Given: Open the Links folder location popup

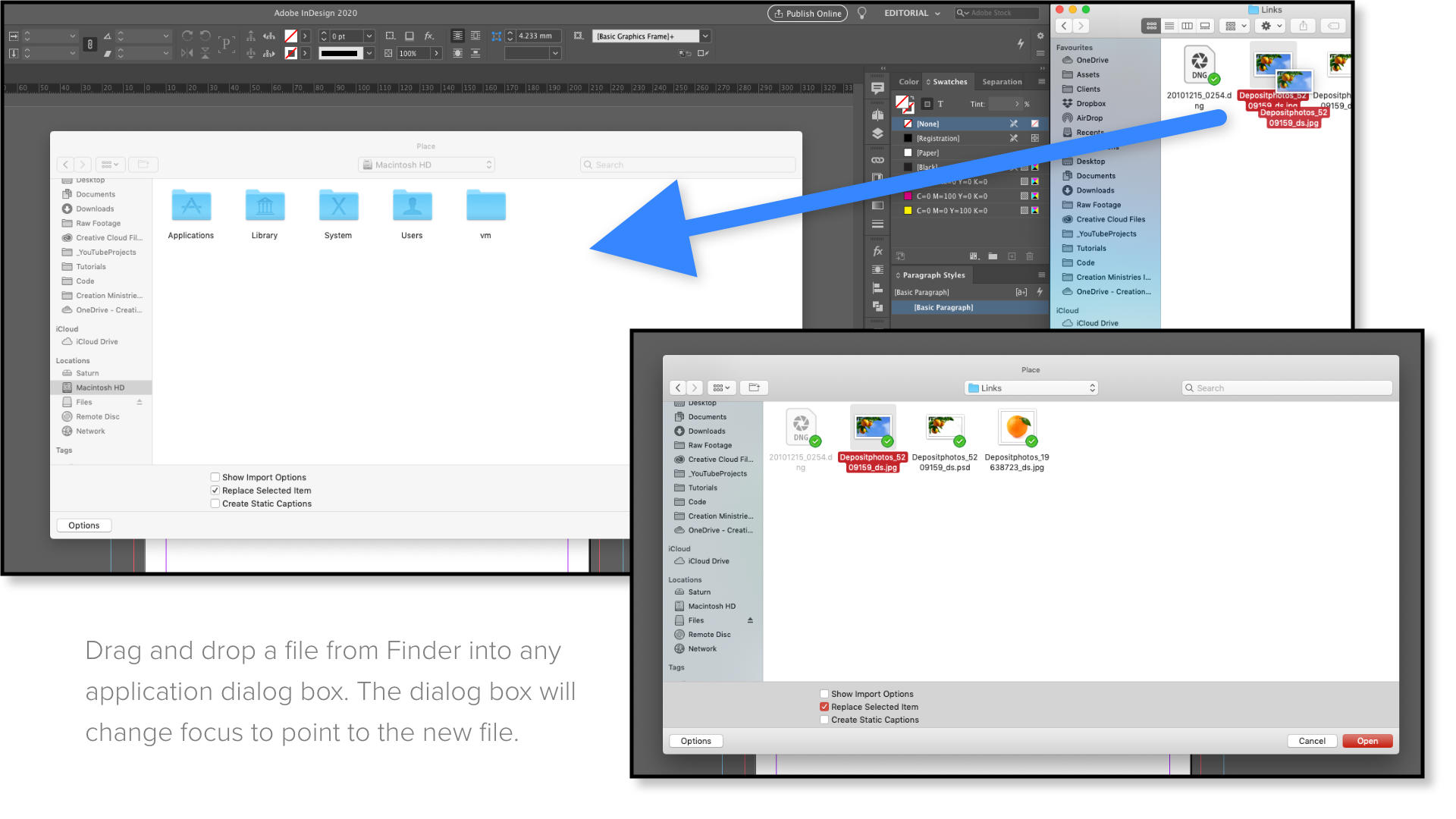Looking at the screenshot, I should point(1031,388).
